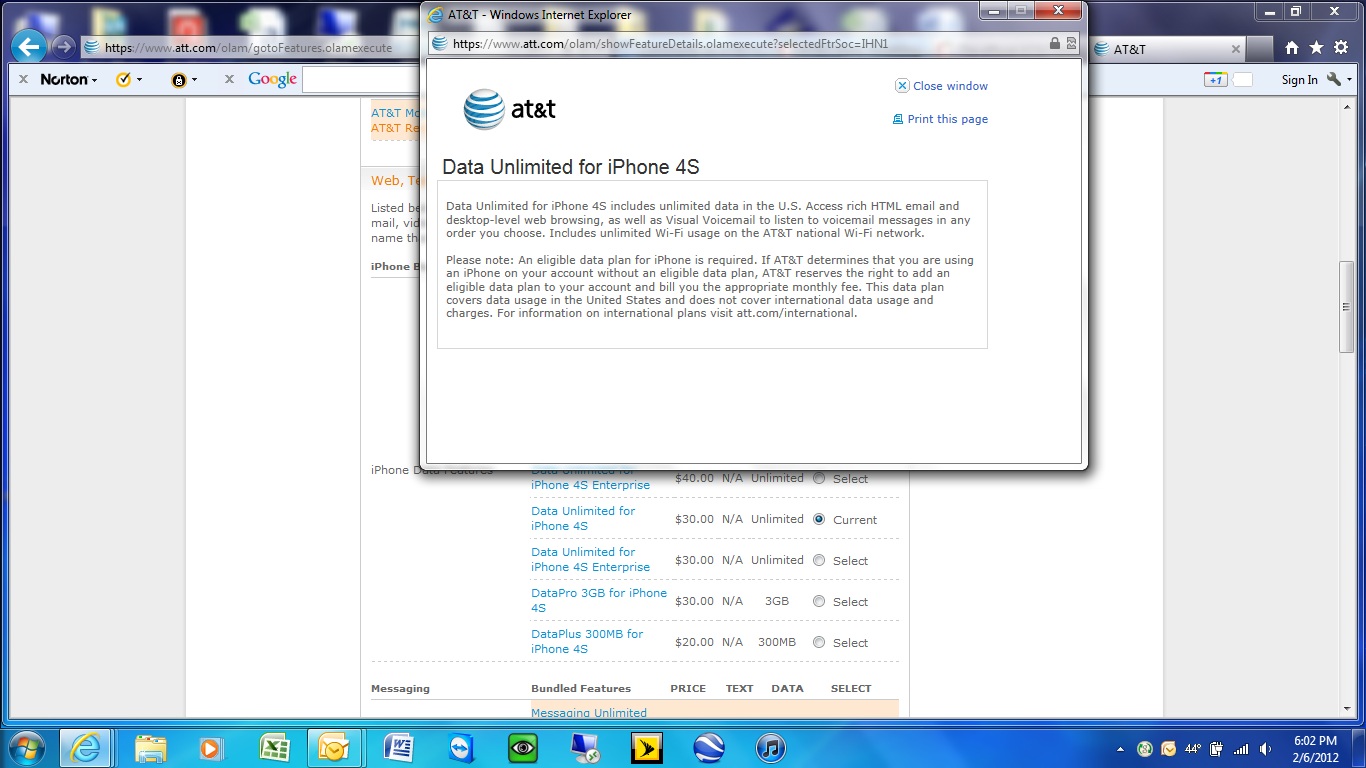The height and width of the screenshot is (768, 1366).
Task: Open the yellow arrow app in taskbar
Action: (x=646, y=748)
